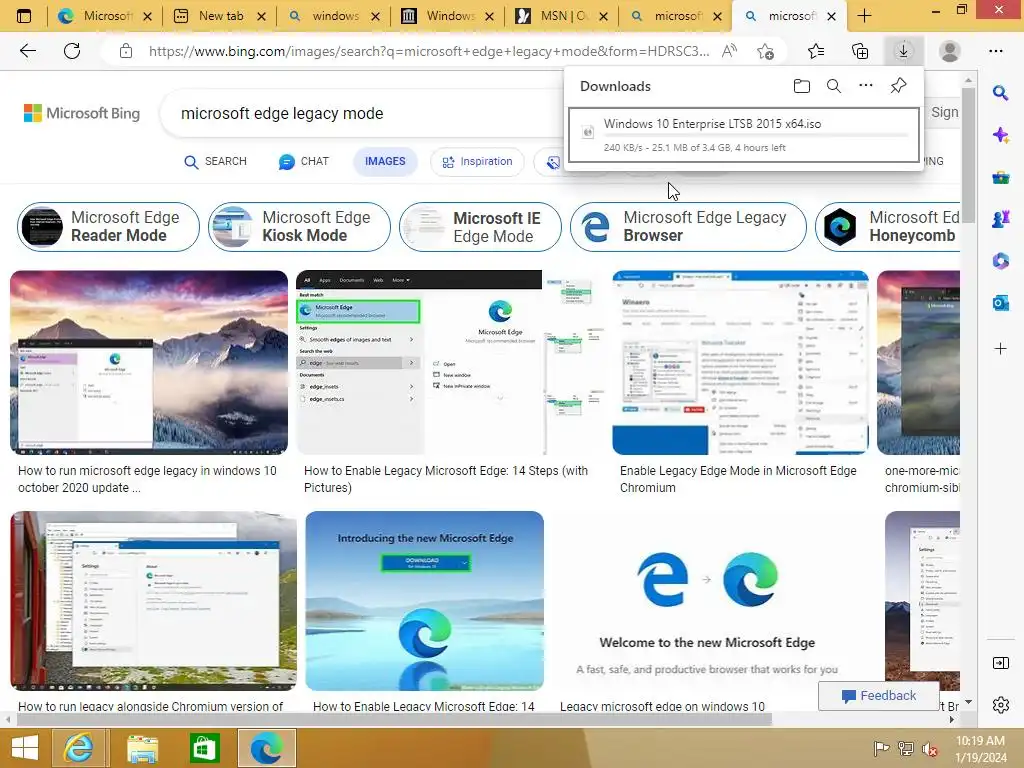Click the site lock icon in address bar

click(x=126, y=51)
